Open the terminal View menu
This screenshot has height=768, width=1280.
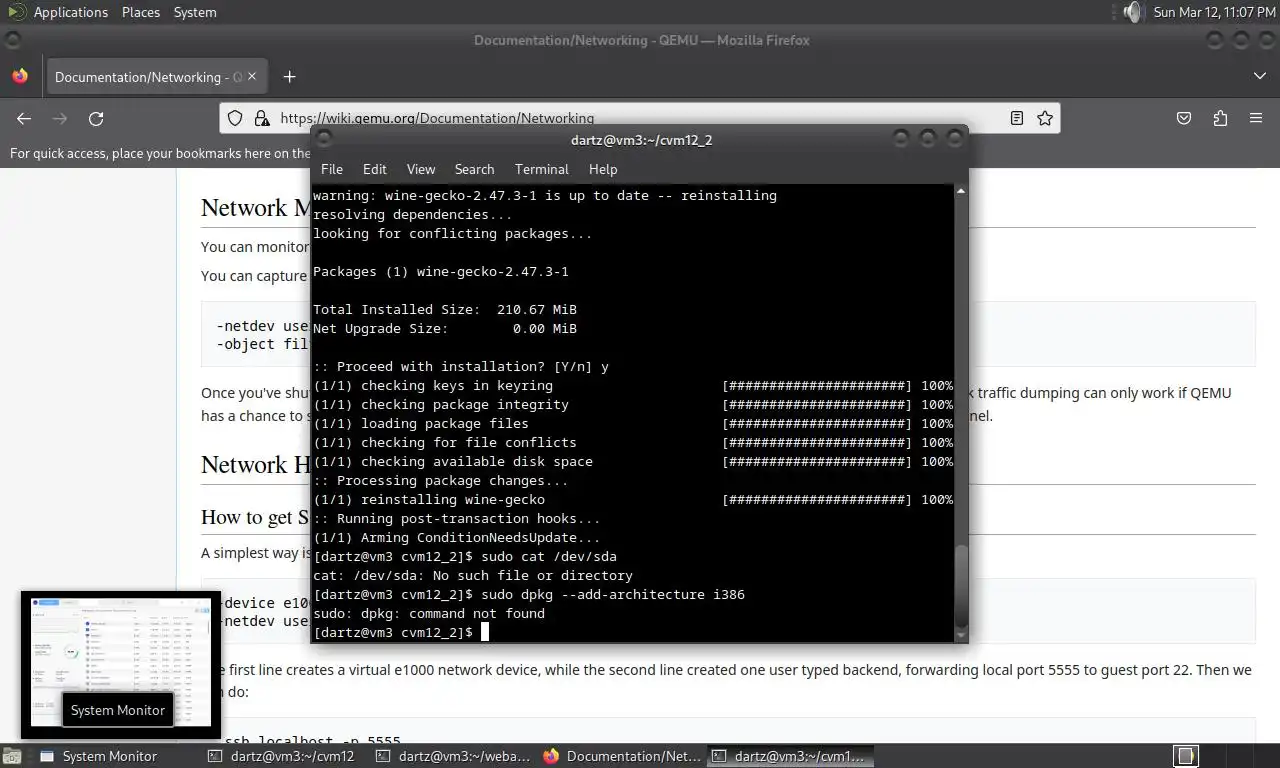coord(421,169)
